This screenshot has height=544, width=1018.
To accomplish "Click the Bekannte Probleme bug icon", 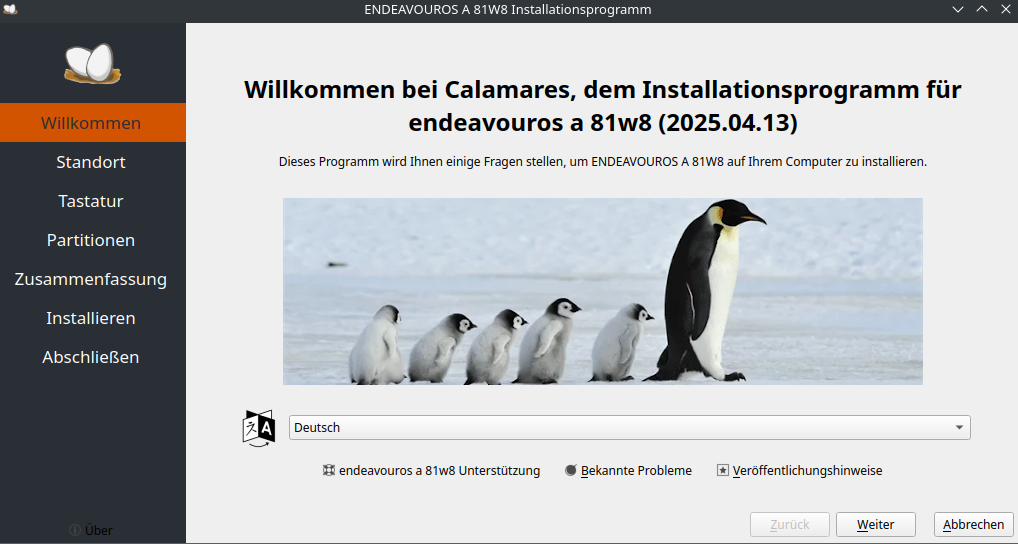I will click(x=571, y=470).
